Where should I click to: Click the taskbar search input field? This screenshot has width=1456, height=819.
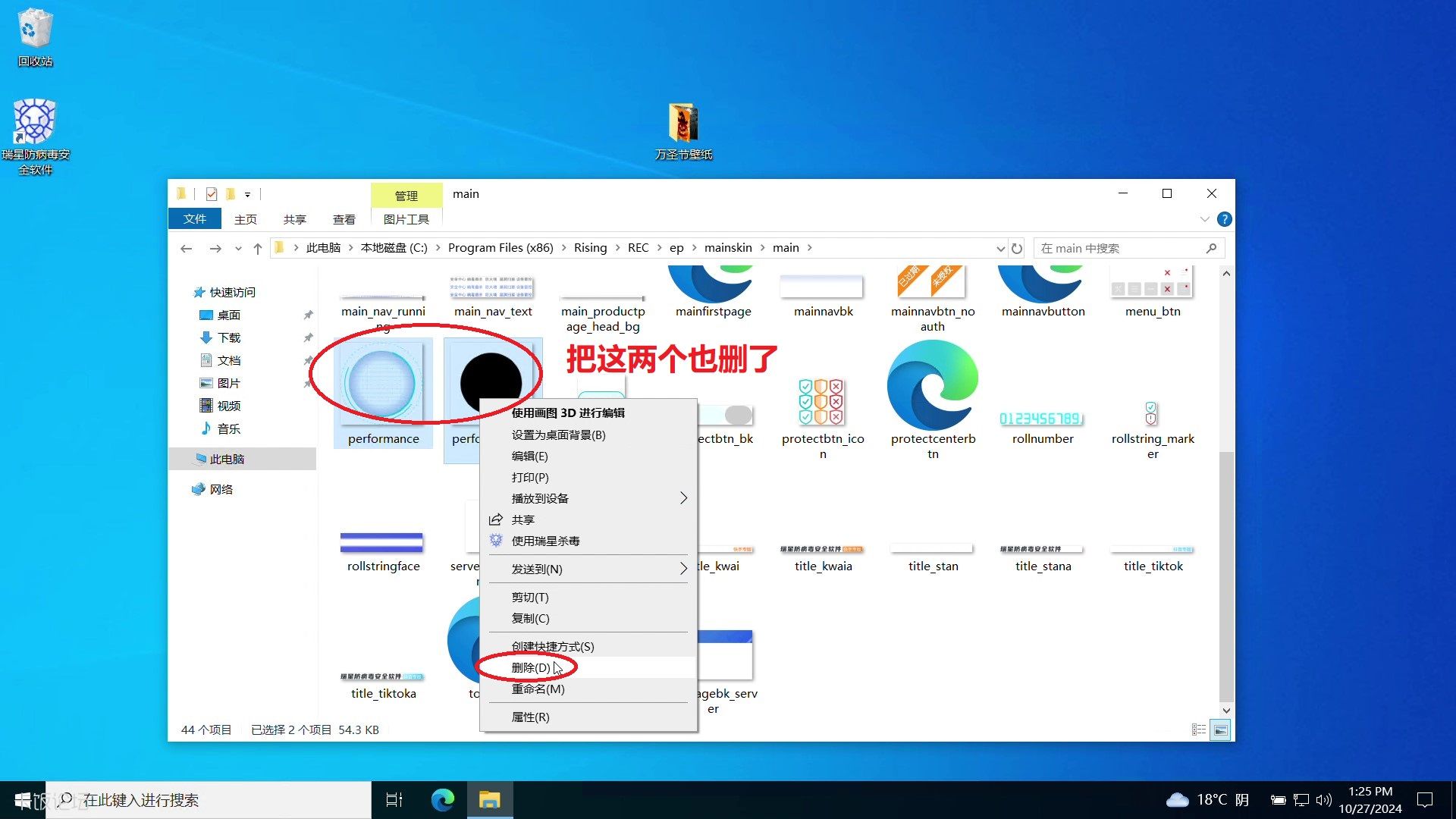pyautogui.click(x=209, y=800)
